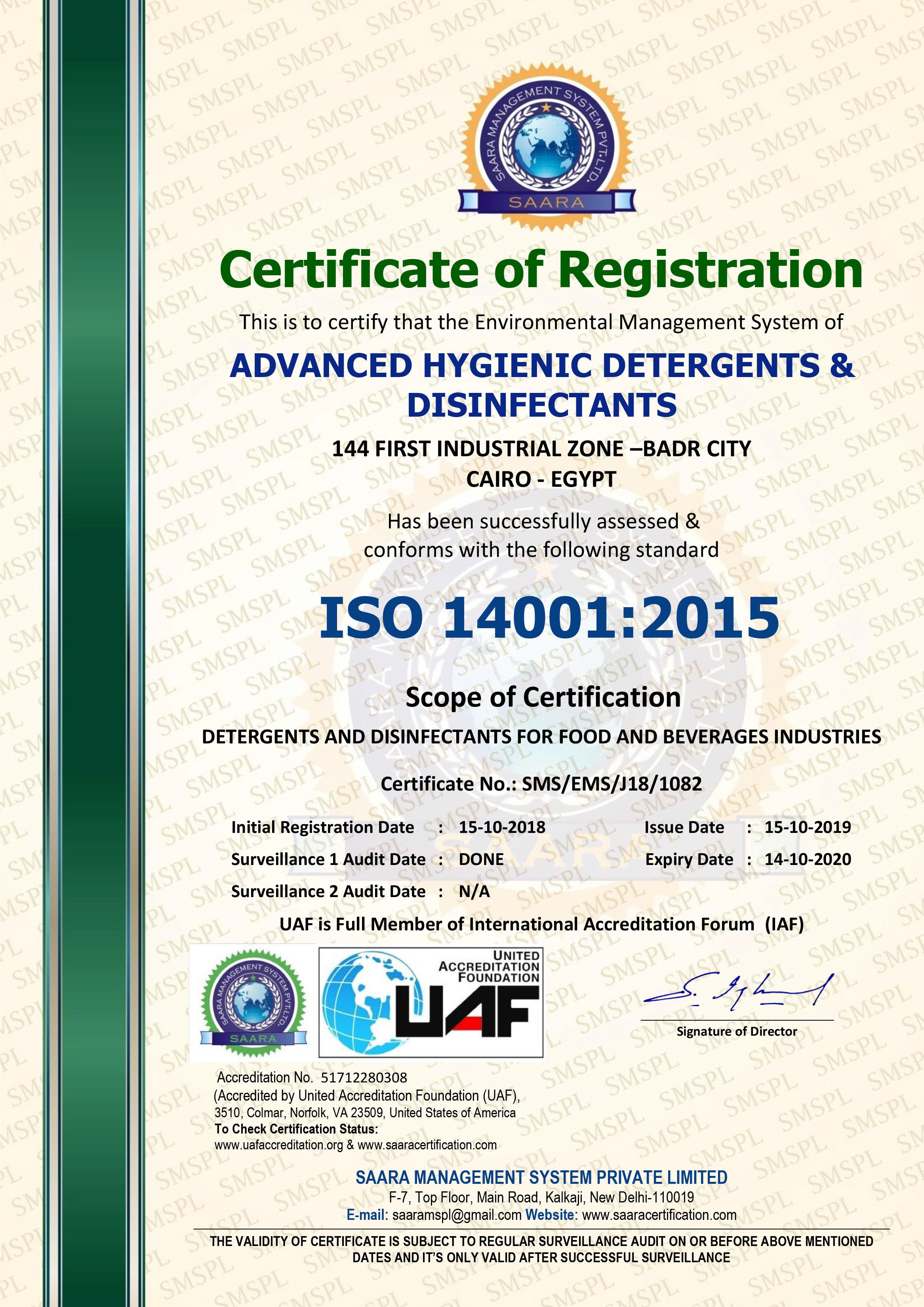Click the 'Scope of Certification' heading

pyautogui.click(x=543, y=698)
